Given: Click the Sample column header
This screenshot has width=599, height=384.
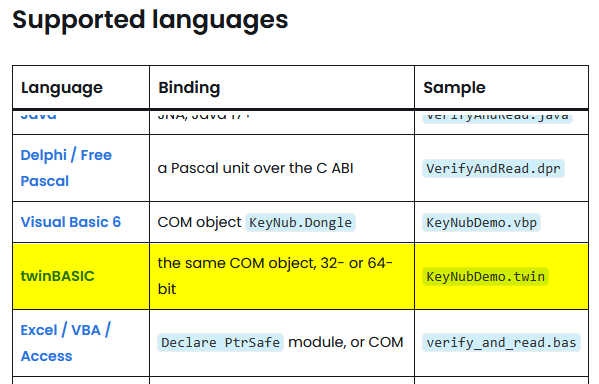Looking at the screenshot, I should click(454, 87).
